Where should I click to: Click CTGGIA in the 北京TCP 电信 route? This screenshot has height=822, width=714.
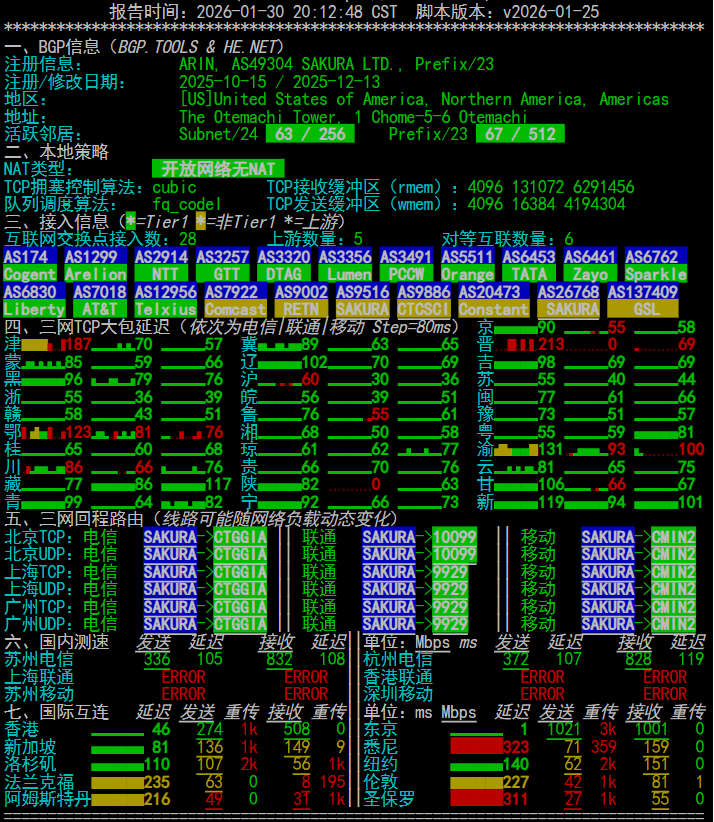240,537
